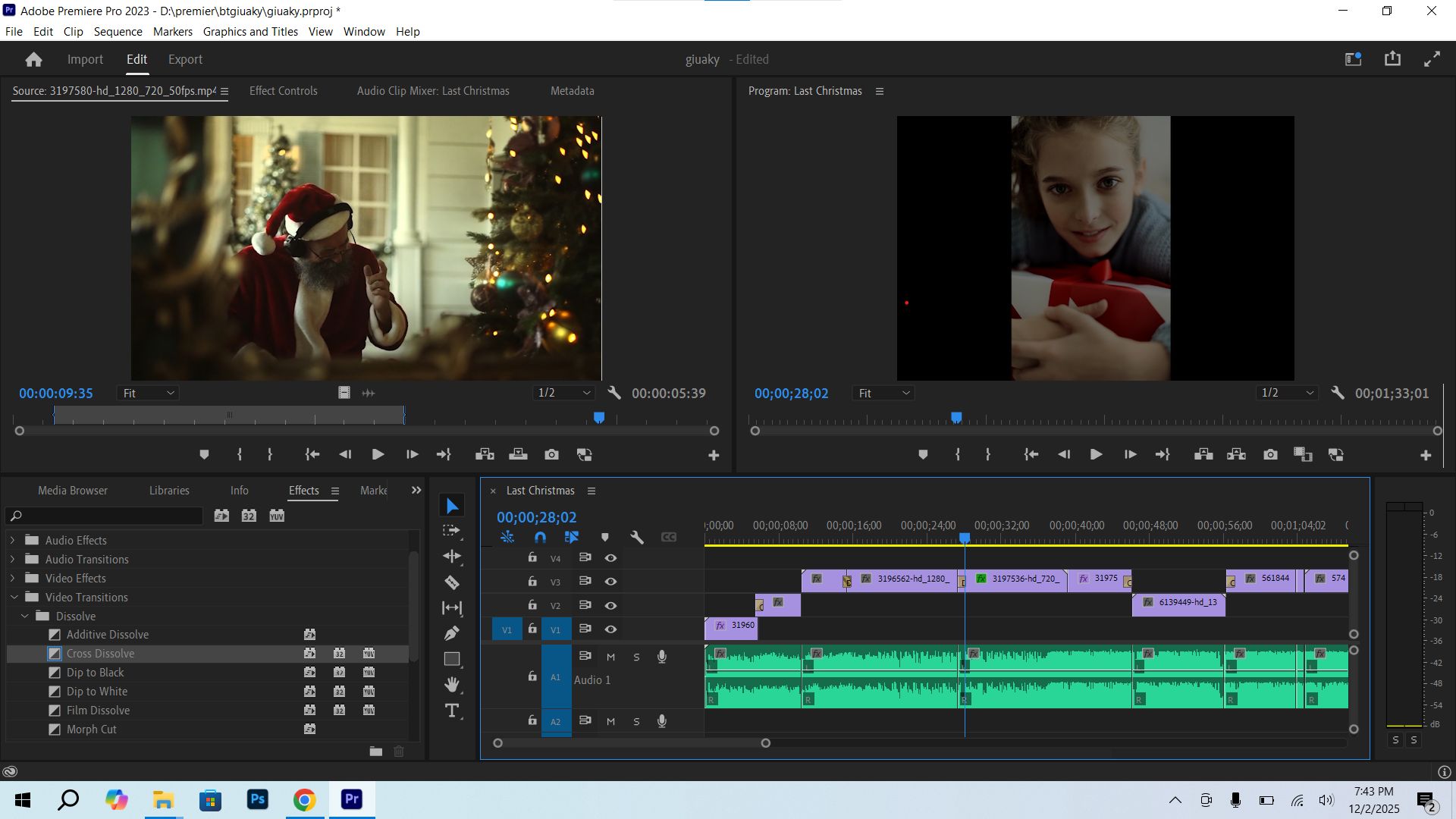Create new custom bin in Effects panel

click(x=375, y=751)
